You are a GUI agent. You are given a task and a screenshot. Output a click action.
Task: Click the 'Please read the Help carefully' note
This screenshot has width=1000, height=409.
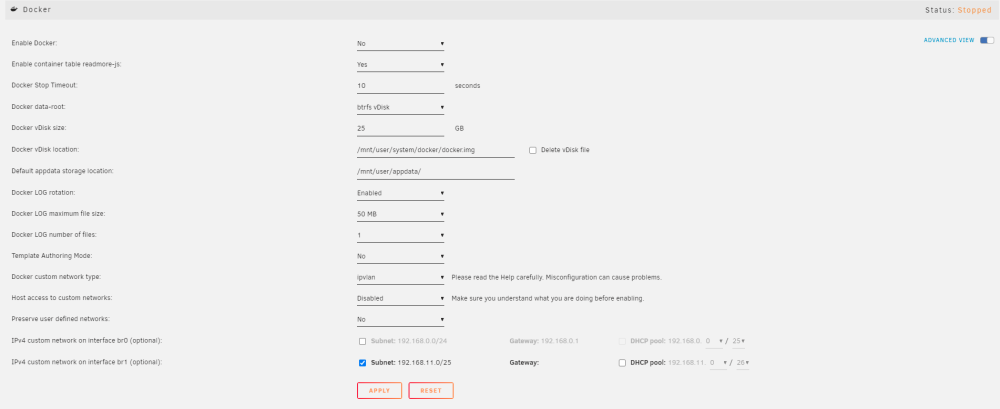[x=557, y=278]
